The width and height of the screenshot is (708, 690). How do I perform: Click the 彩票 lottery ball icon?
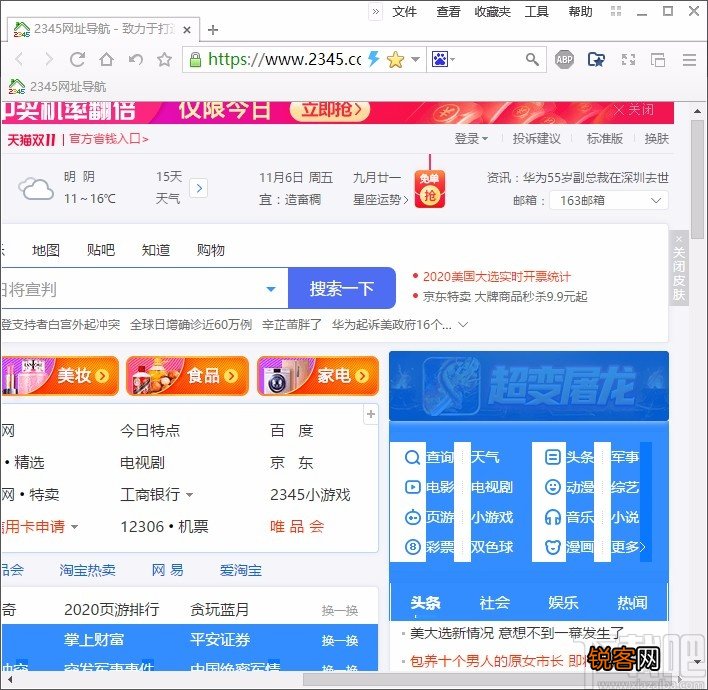[412, 547]
